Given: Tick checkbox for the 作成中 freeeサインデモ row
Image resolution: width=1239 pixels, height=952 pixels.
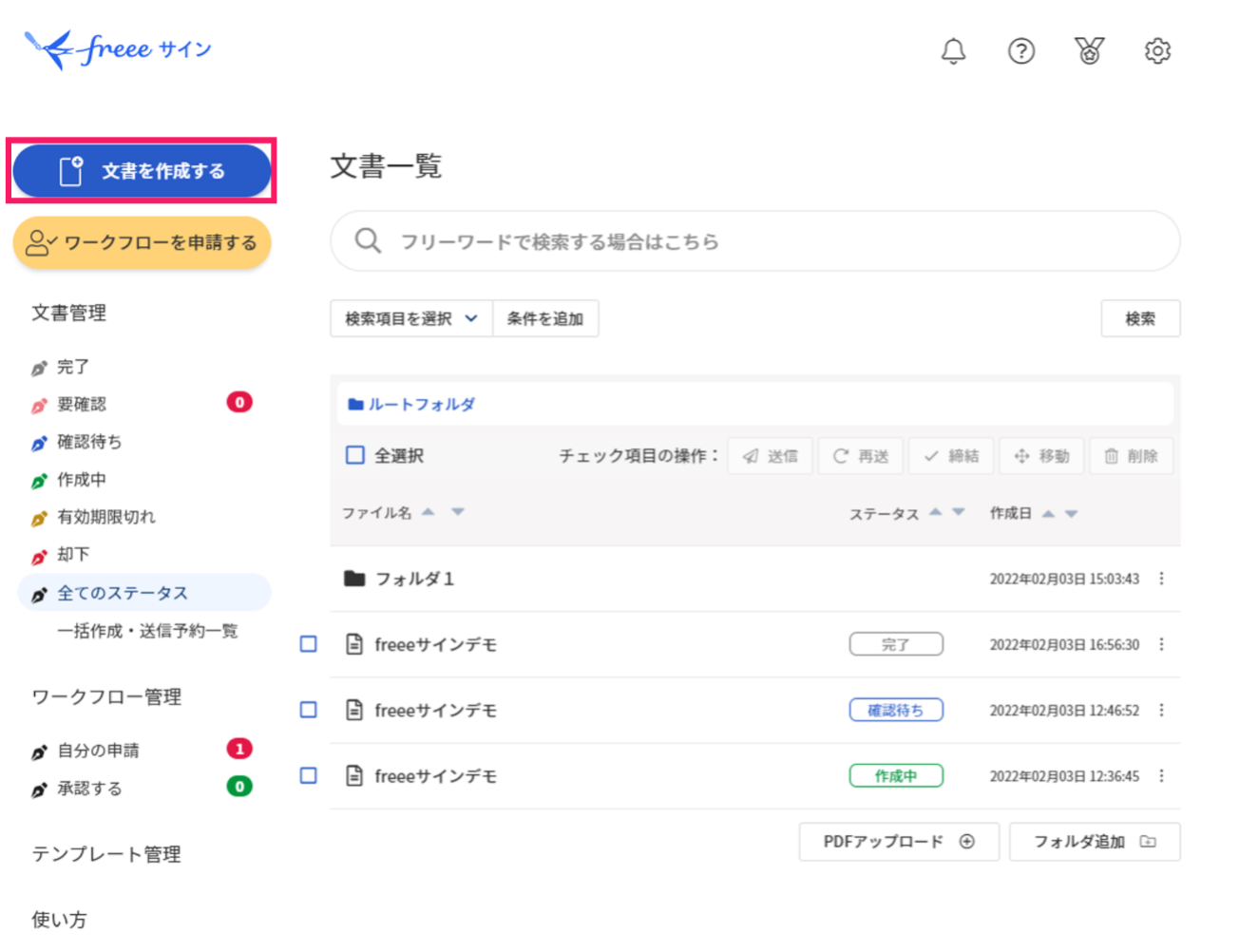Looking at the screenshot, I should point(308,775).
